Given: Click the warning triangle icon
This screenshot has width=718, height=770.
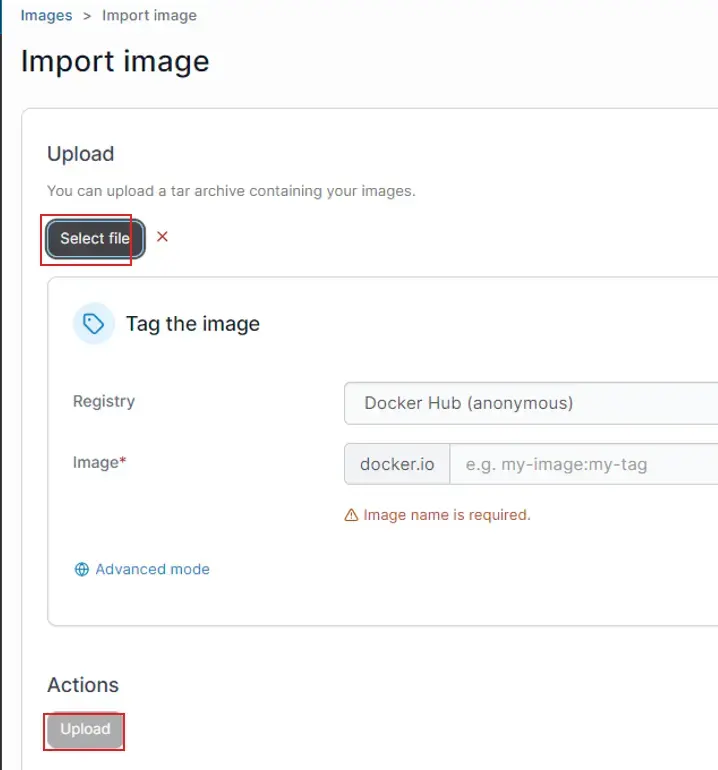Looking at the screenshot, I should [x=351, y=515].
